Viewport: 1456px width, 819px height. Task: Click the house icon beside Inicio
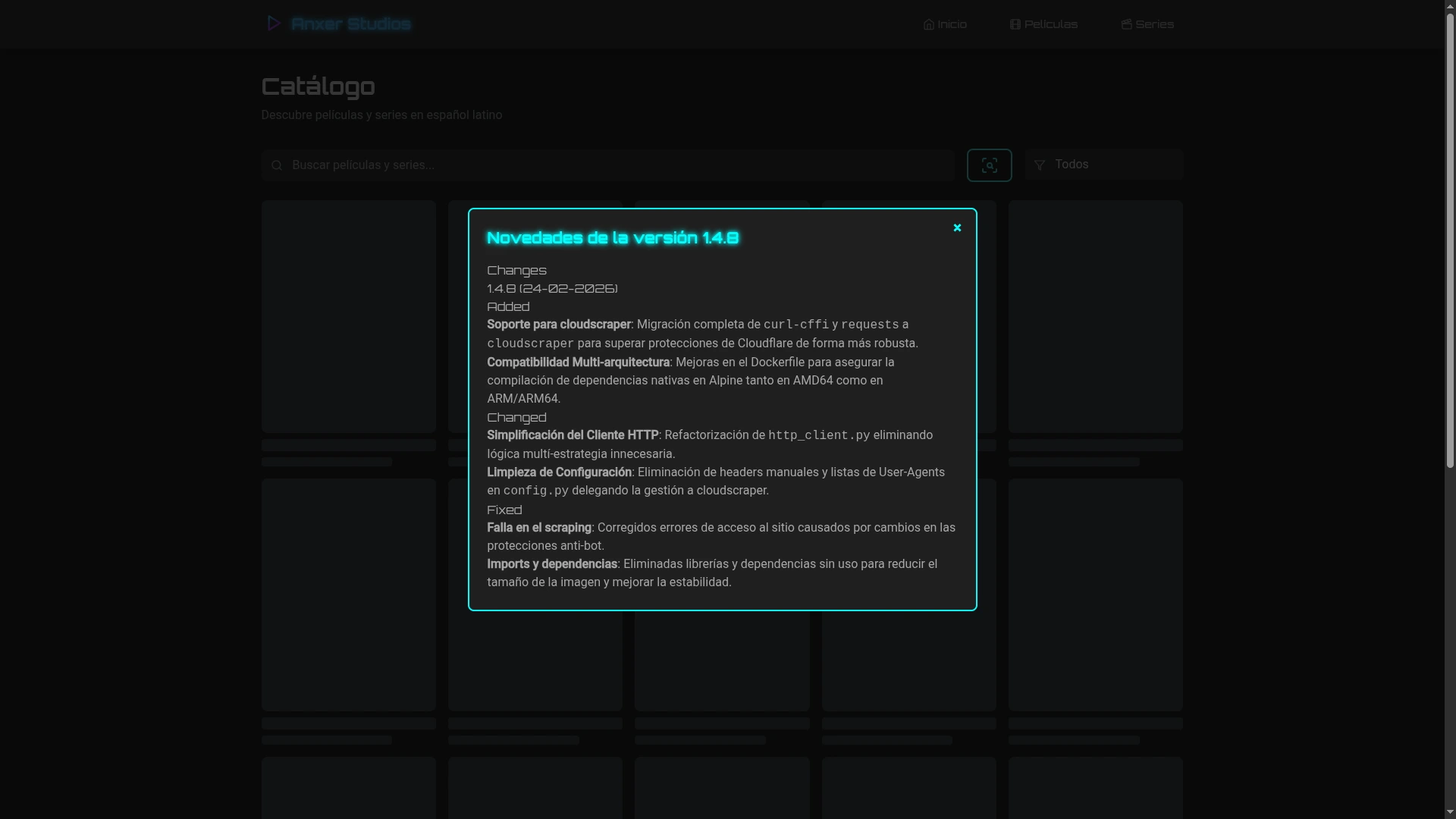coord(929,24)
